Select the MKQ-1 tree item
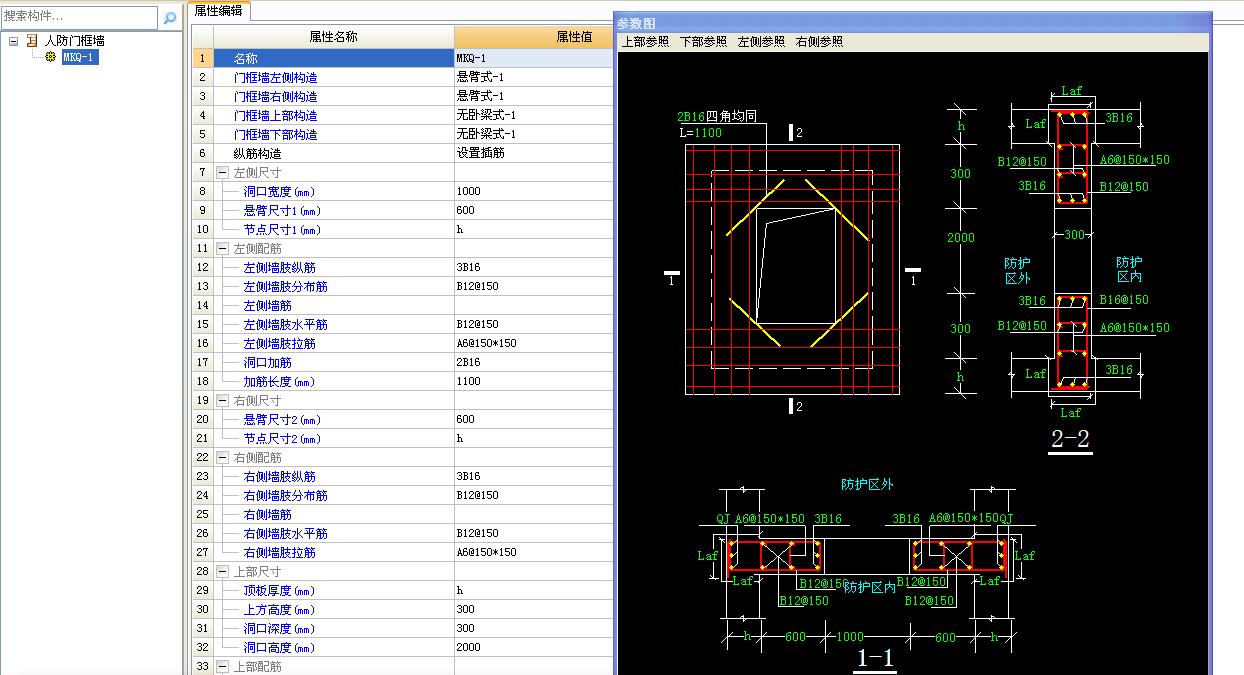Image resolution: width=1244 pixels, height=675 pixels. (80, 57)
